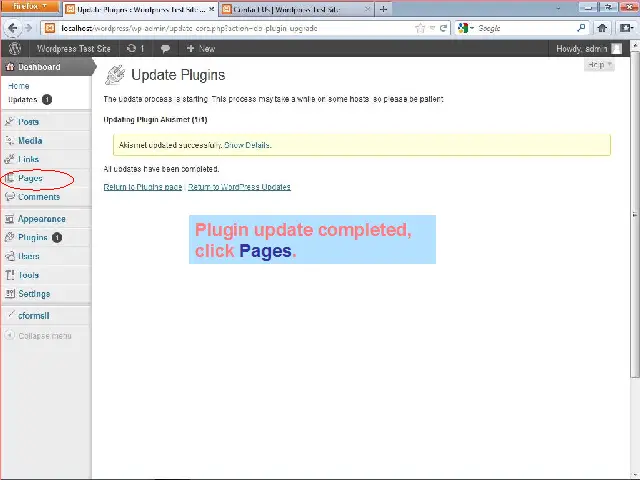
Task: Click the Tools icon in sidebar
Action: 9,275
